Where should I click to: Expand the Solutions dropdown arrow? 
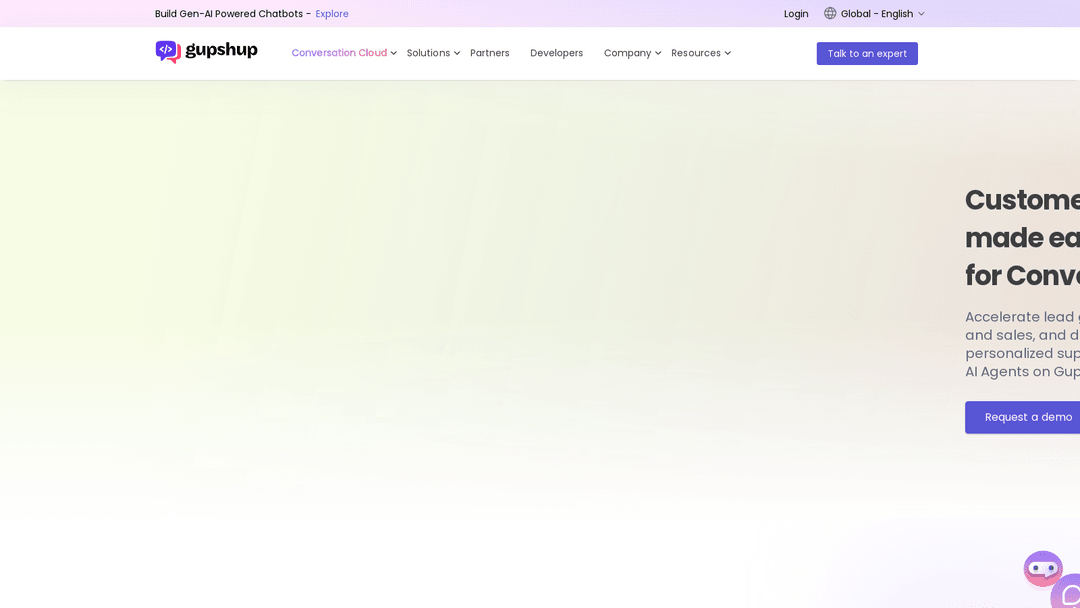[457, 53]
